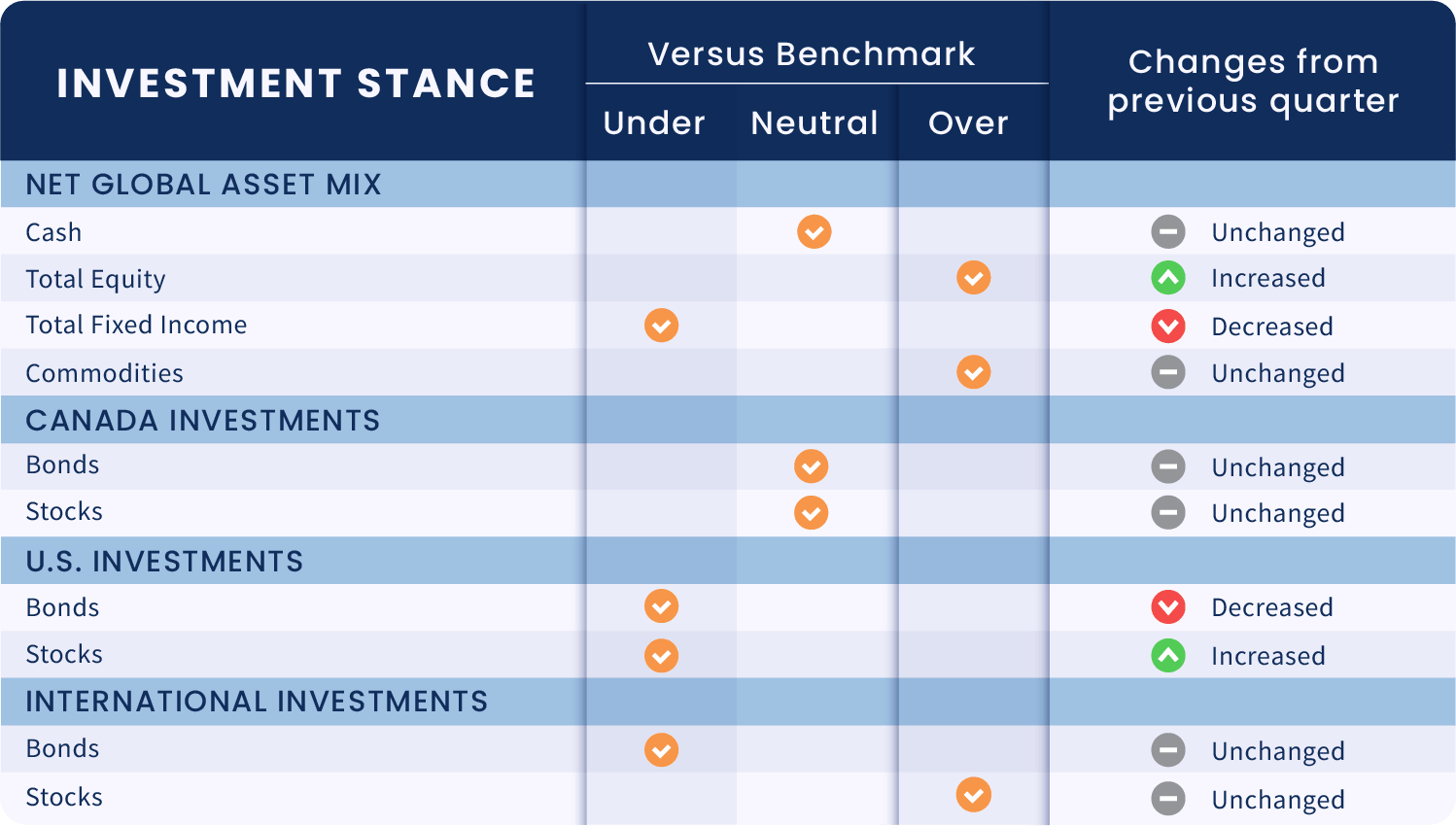Screen dimensions: 1456x826
Task: Click the Neutral checkmark for Cash
Action: coord(815,232)
